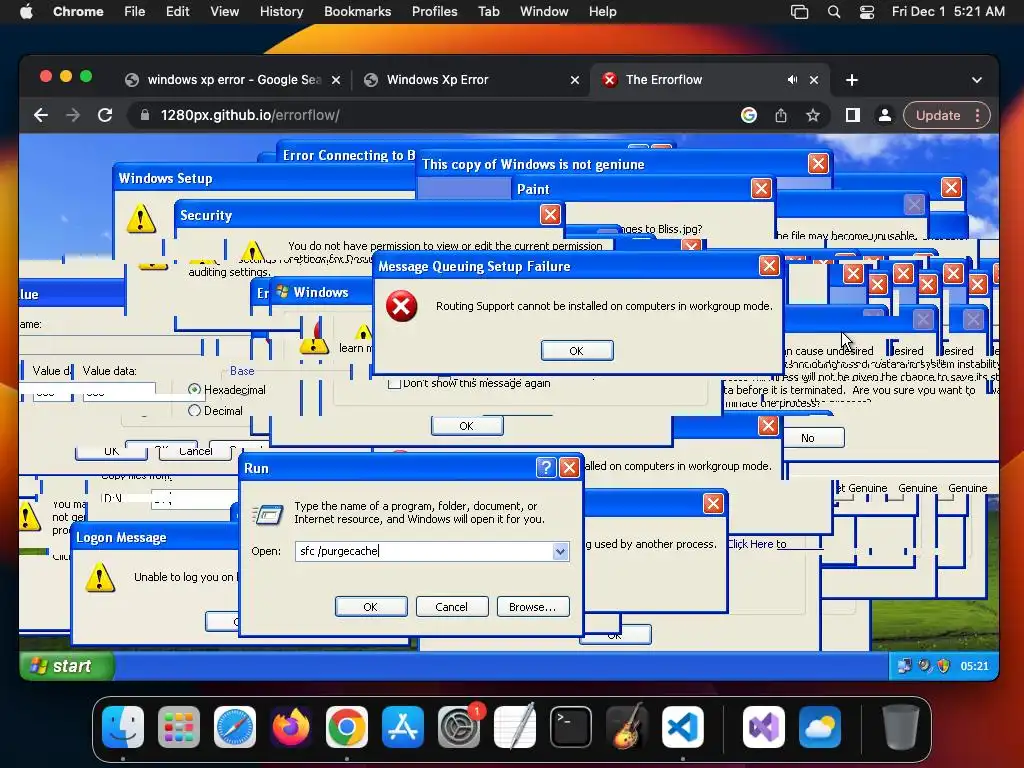The width and height of the screenshot is (1024, 768).
Task: Open Terminal from the Dock
Action: click(571, 727)
